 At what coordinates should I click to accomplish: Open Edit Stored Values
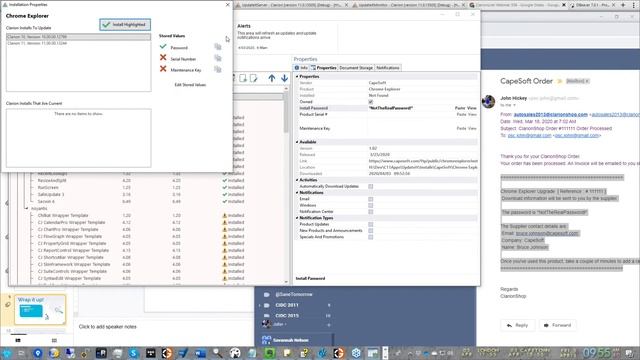coord(190,85)
